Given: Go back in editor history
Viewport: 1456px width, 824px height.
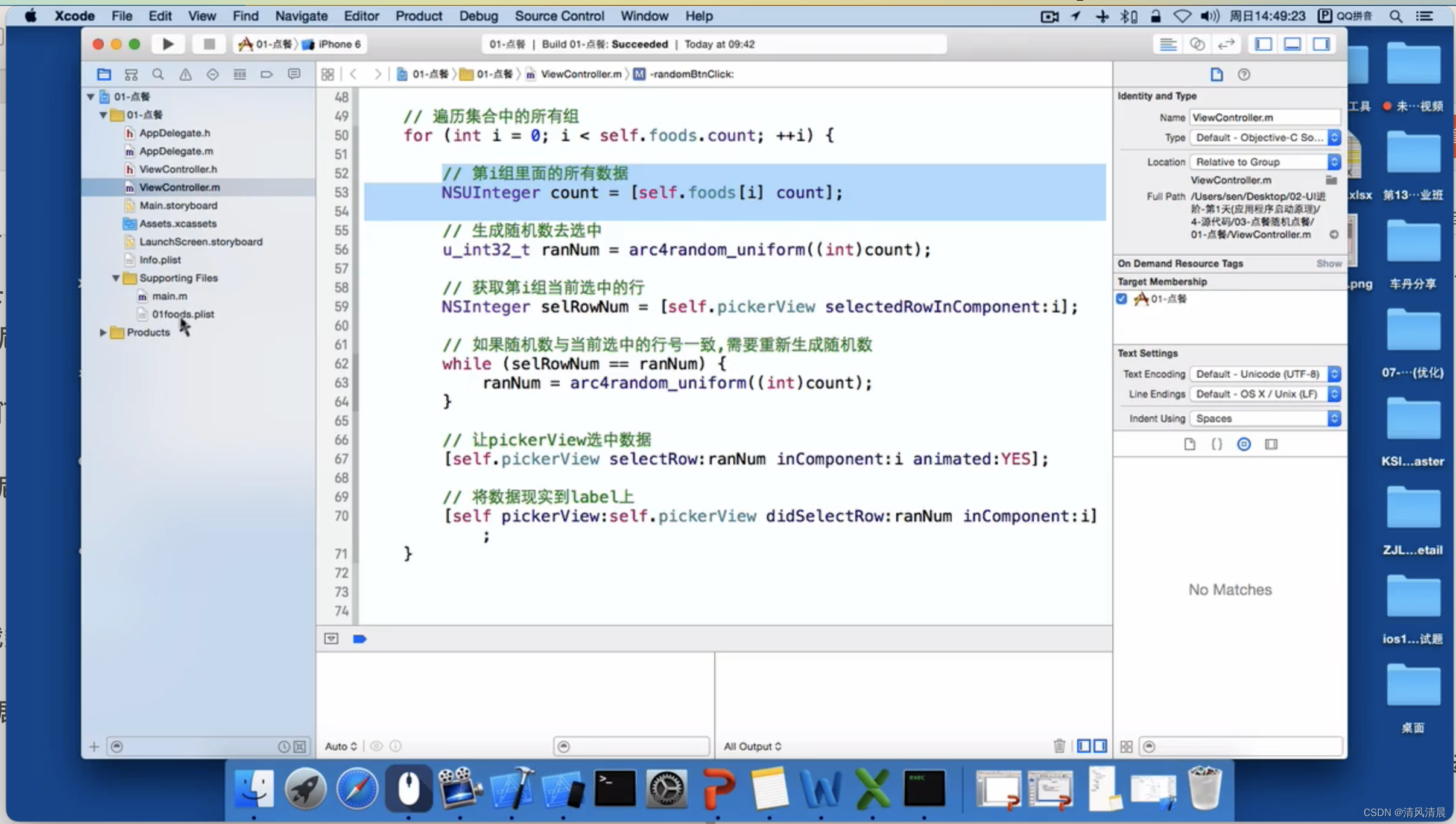Looking at the screenshot, I should coord(353,74).
